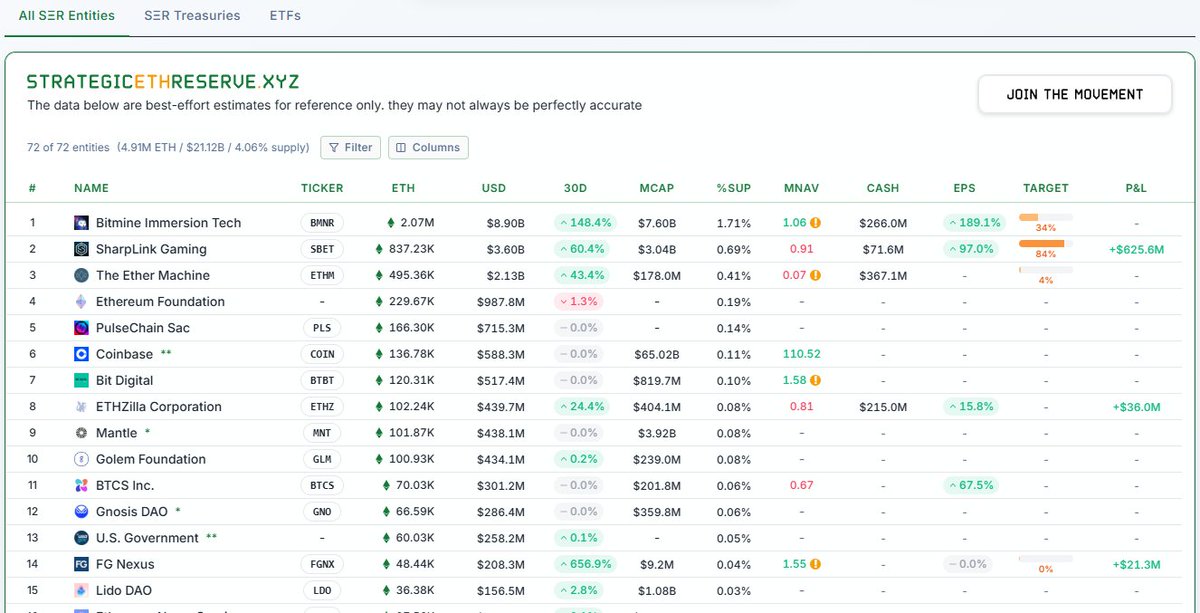The width and height of the screenshot is (1200, 613).
Task: Click the BTCS Inc. logo icon
Action: point(81,486)
